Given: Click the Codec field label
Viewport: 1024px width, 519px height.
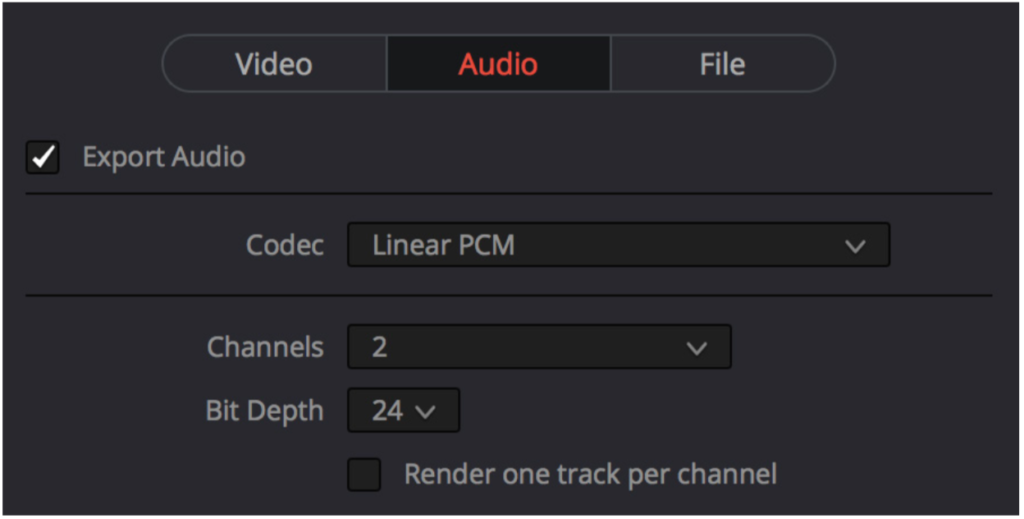Looking at the screenshot, I should [285, 245].
